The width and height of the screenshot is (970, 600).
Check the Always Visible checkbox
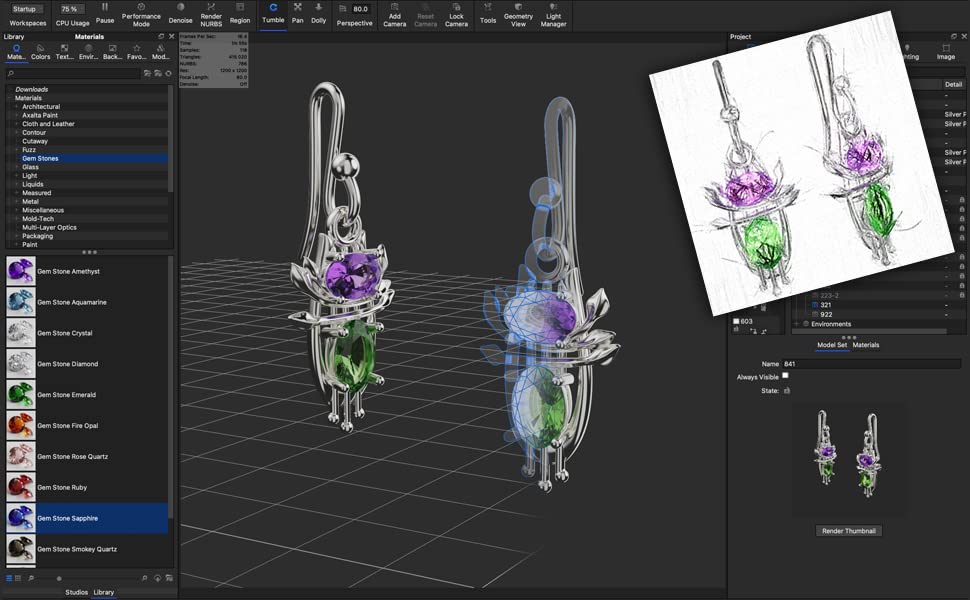(785, 376)
